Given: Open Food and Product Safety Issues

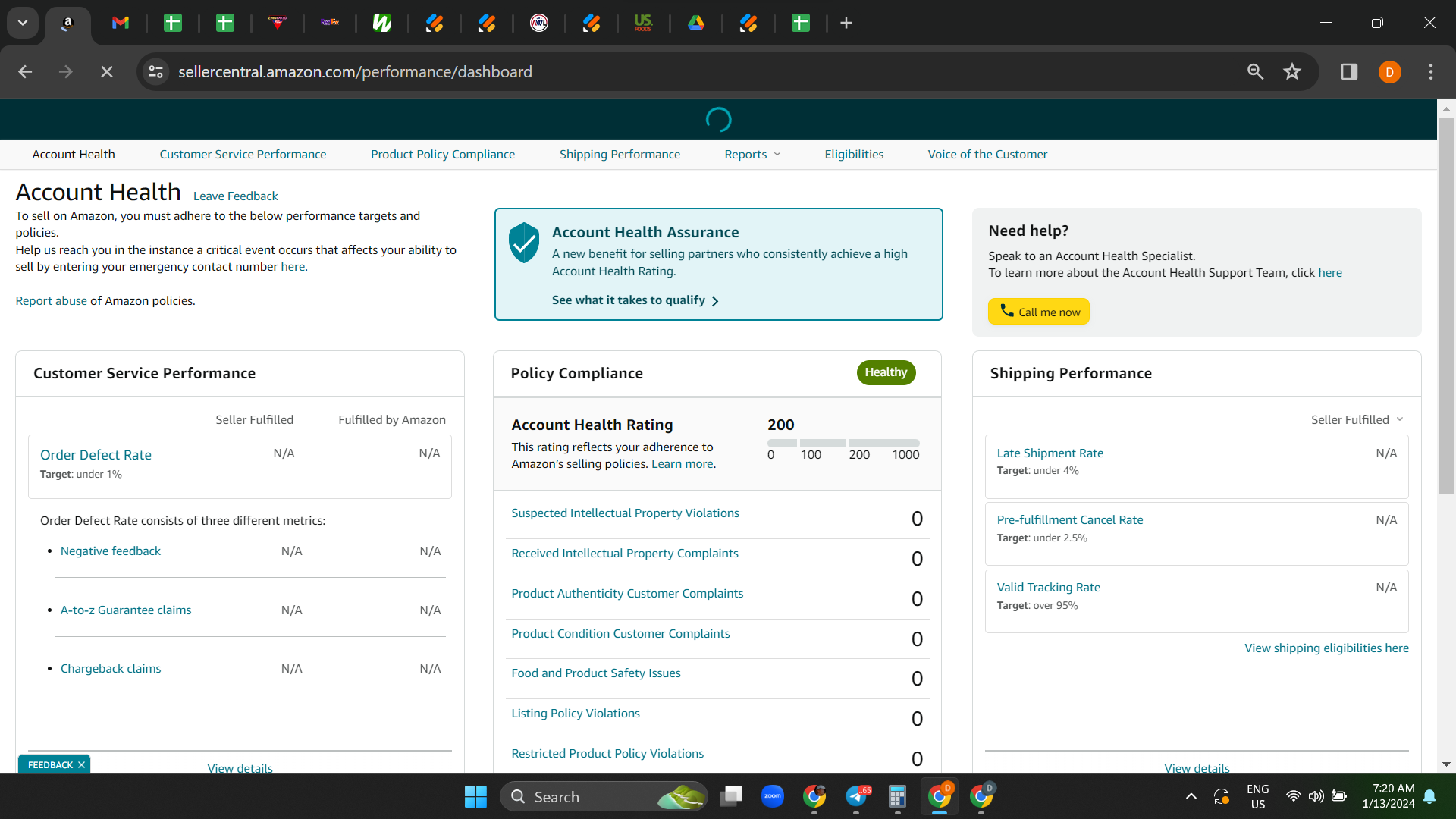Looking at the screenshot, I should pos(596,673).
